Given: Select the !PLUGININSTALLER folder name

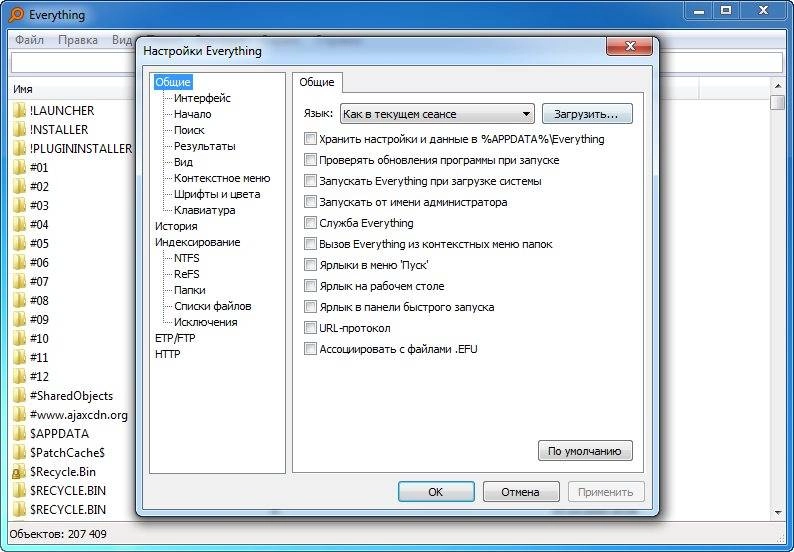Looking at the screenshot, I should (81, 148).
